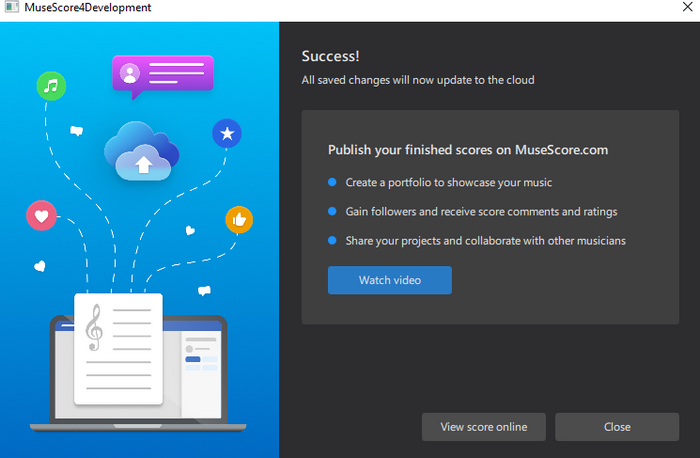The width and height of the screenshot is (700, 458).
Task: Dismiss the dialog with the Close button
Action: pyautogui.click(x=617, y=427)
